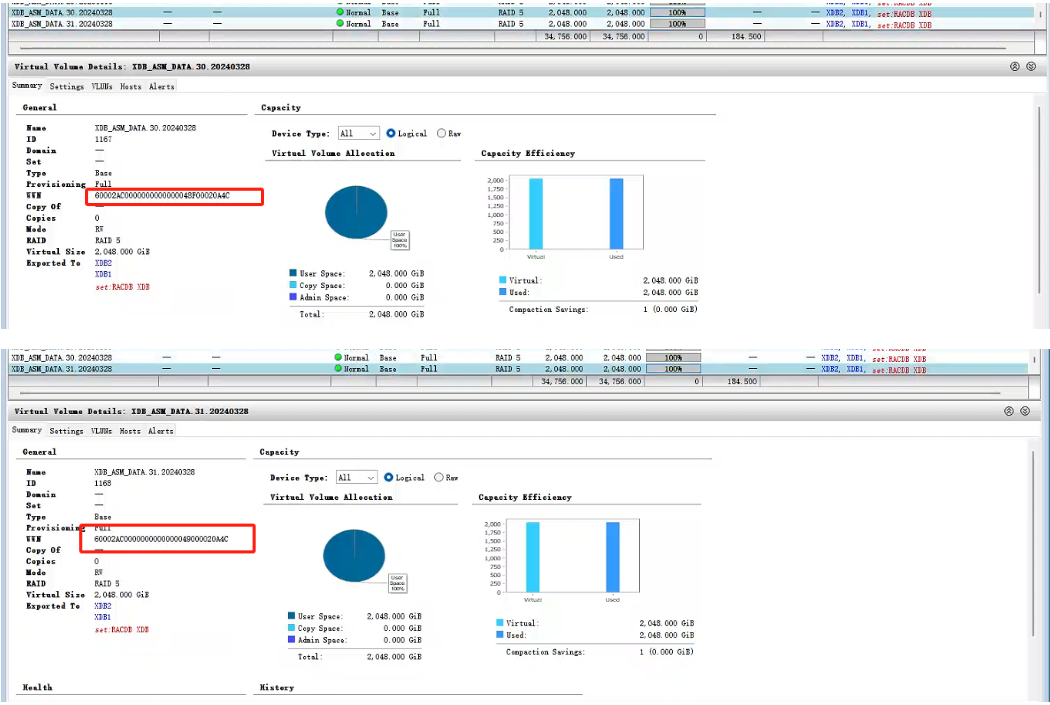Click the Used bar in the DATA.30 Capacity Efficiency chart
The height and width of the screenshot is (705, 1050).
(x=616, y=214)
